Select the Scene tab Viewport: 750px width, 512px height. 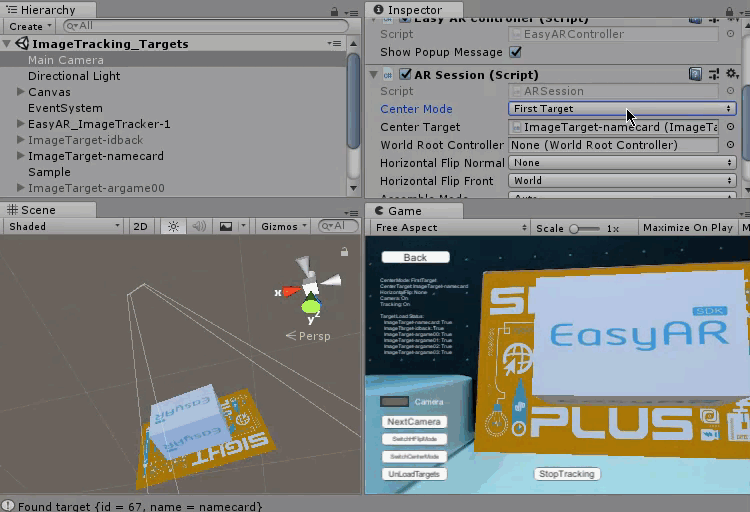[x=48, y=210]
